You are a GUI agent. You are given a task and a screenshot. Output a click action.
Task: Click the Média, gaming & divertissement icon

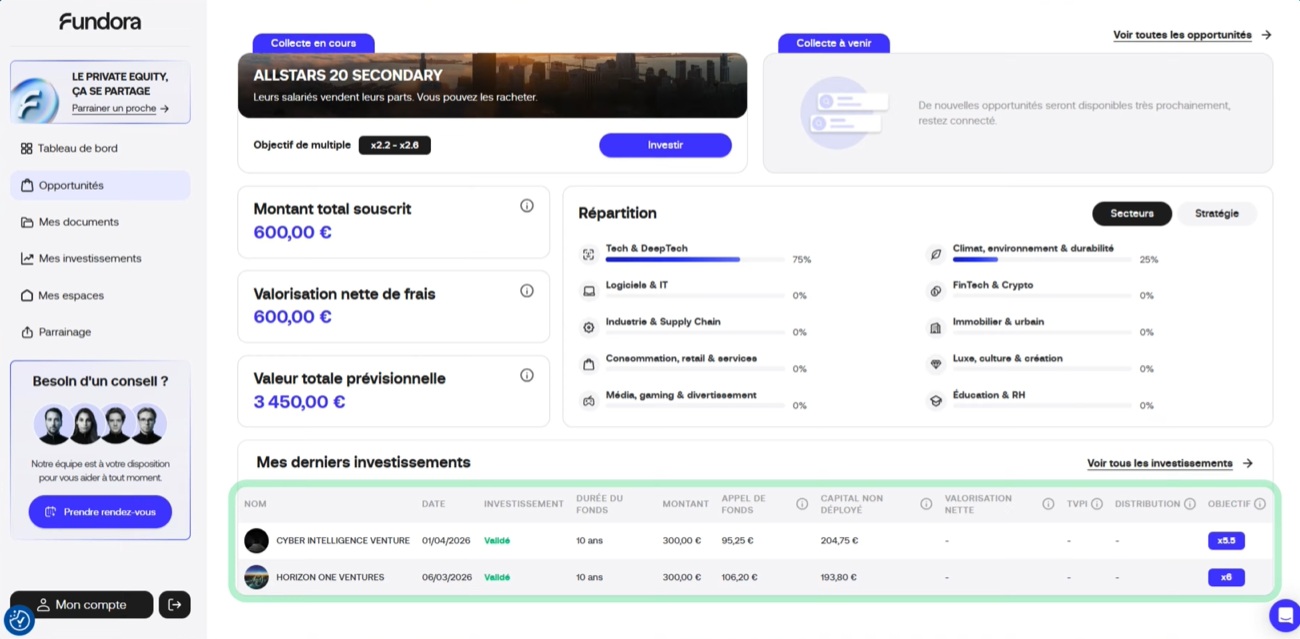589,401
